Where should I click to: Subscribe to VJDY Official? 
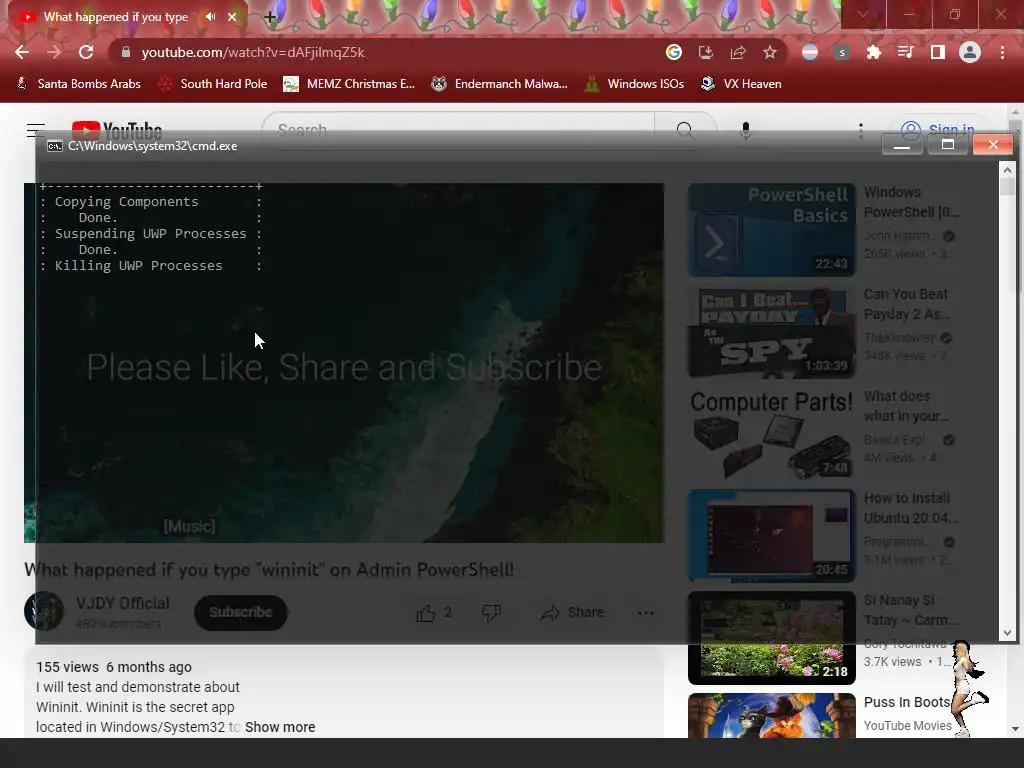[240, 613]
